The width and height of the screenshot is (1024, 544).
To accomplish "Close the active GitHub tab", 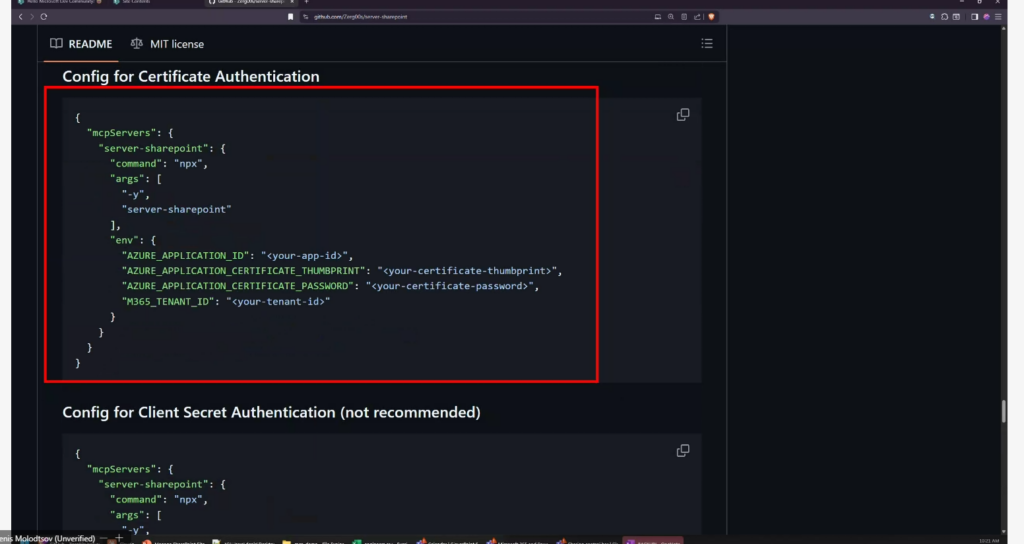I will click(x=292, y=2).
